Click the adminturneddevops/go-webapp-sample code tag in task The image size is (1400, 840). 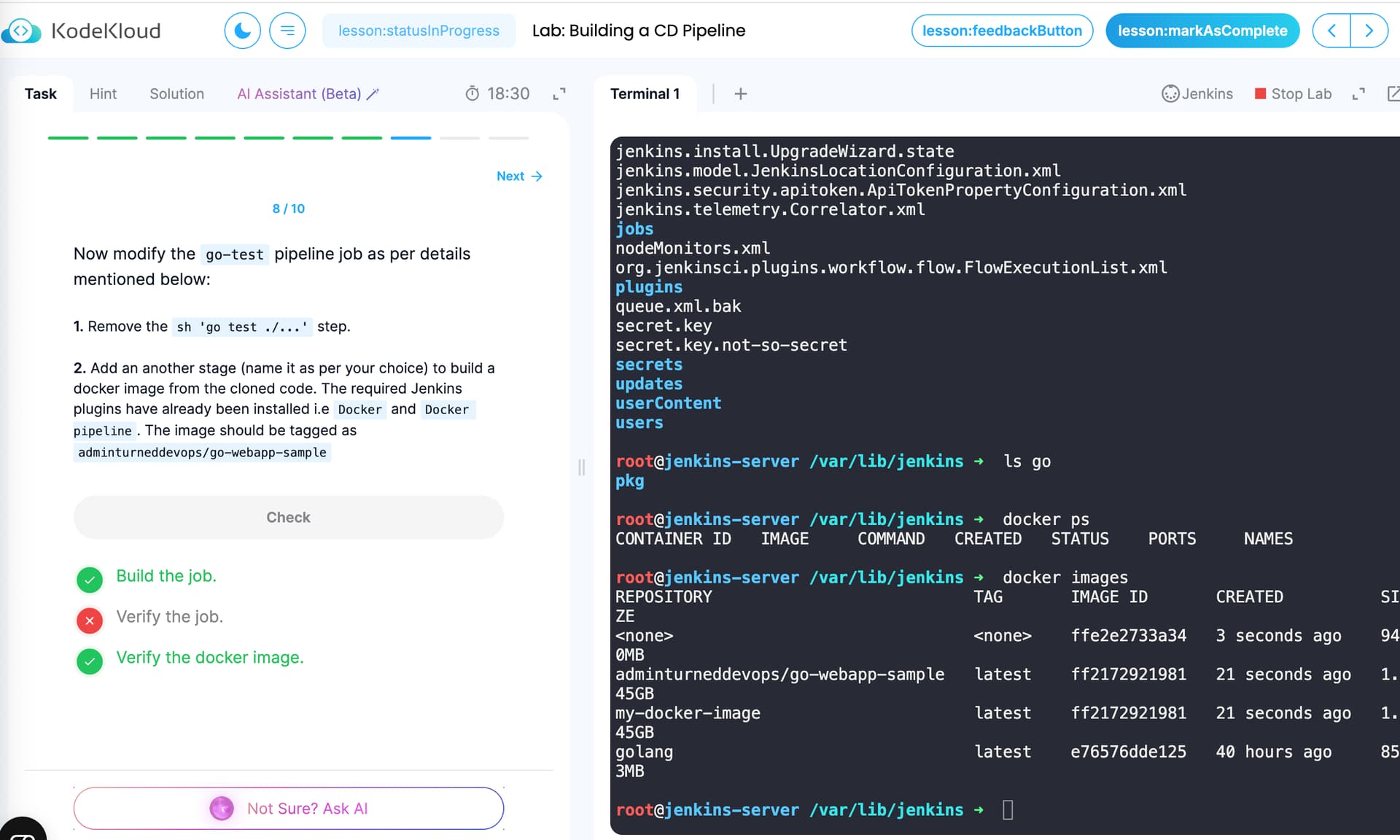pyautogui.click(x=203, y=452)
